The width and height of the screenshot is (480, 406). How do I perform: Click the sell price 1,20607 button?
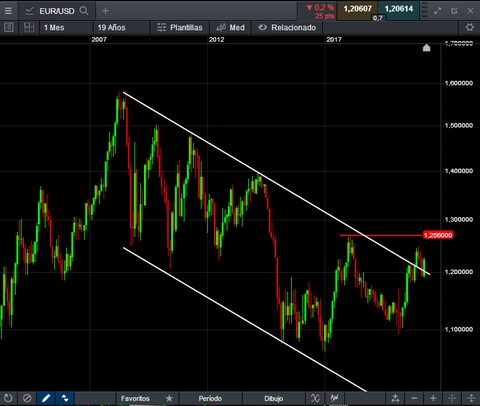point(357,9)
